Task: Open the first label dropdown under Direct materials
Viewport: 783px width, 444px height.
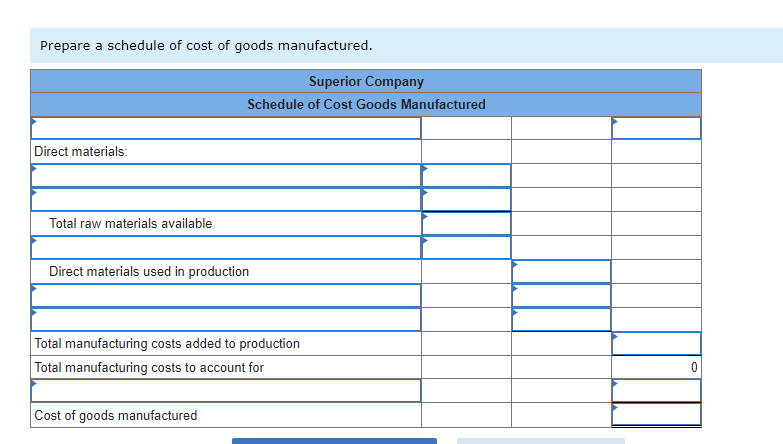Action: (226, 176)
